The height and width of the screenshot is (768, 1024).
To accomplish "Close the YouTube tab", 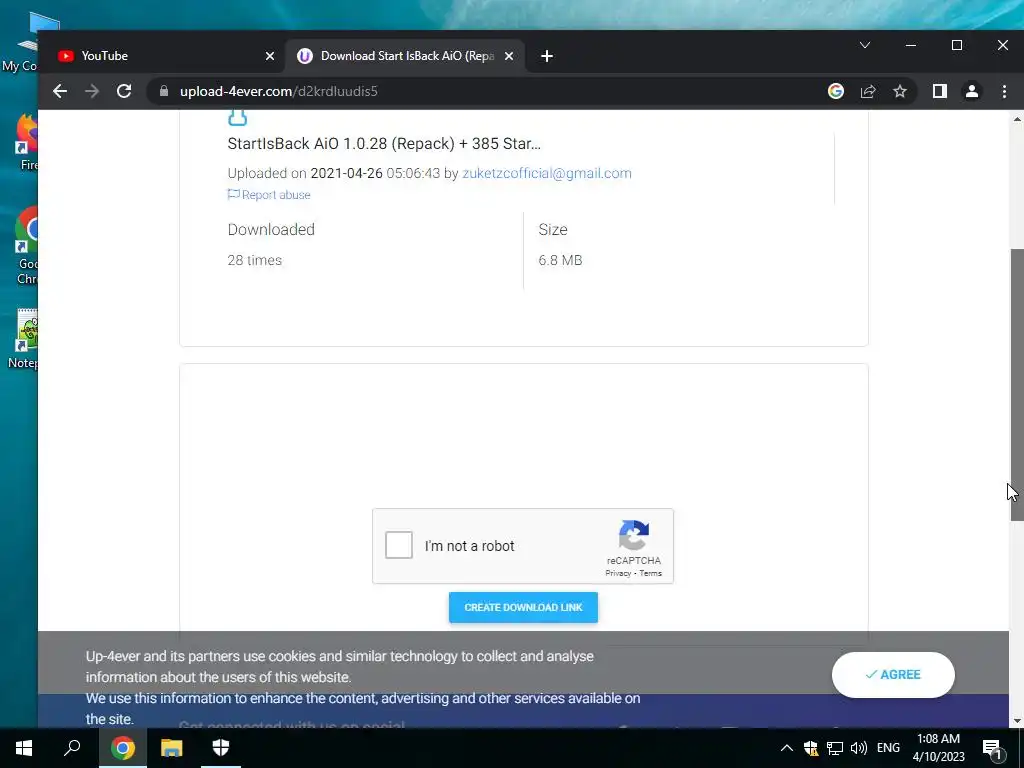I will click(270, 56).
